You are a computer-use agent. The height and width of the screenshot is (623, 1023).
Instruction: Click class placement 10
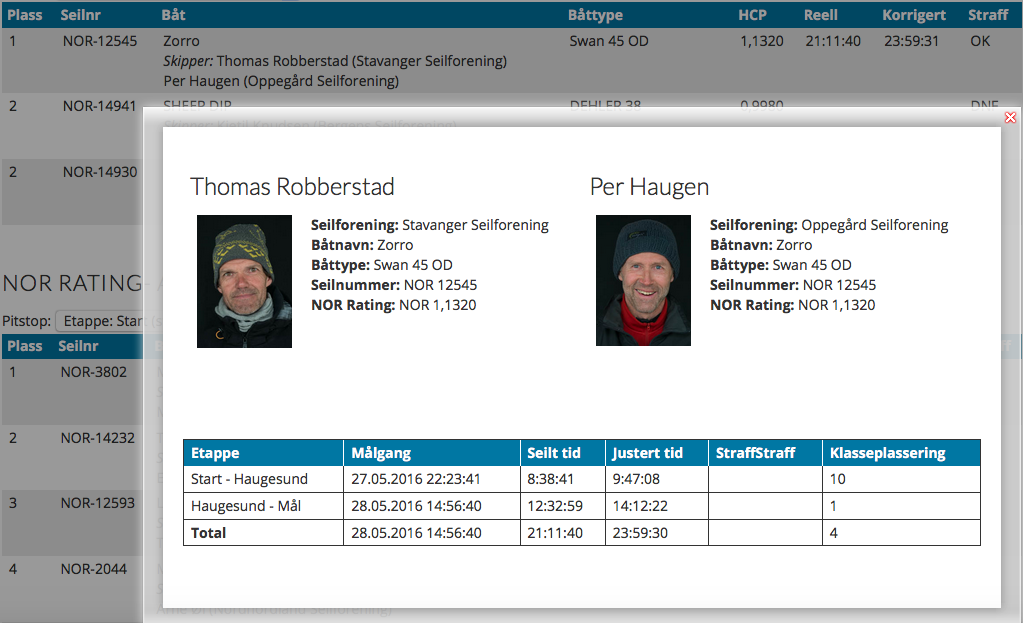click(838, 479)
